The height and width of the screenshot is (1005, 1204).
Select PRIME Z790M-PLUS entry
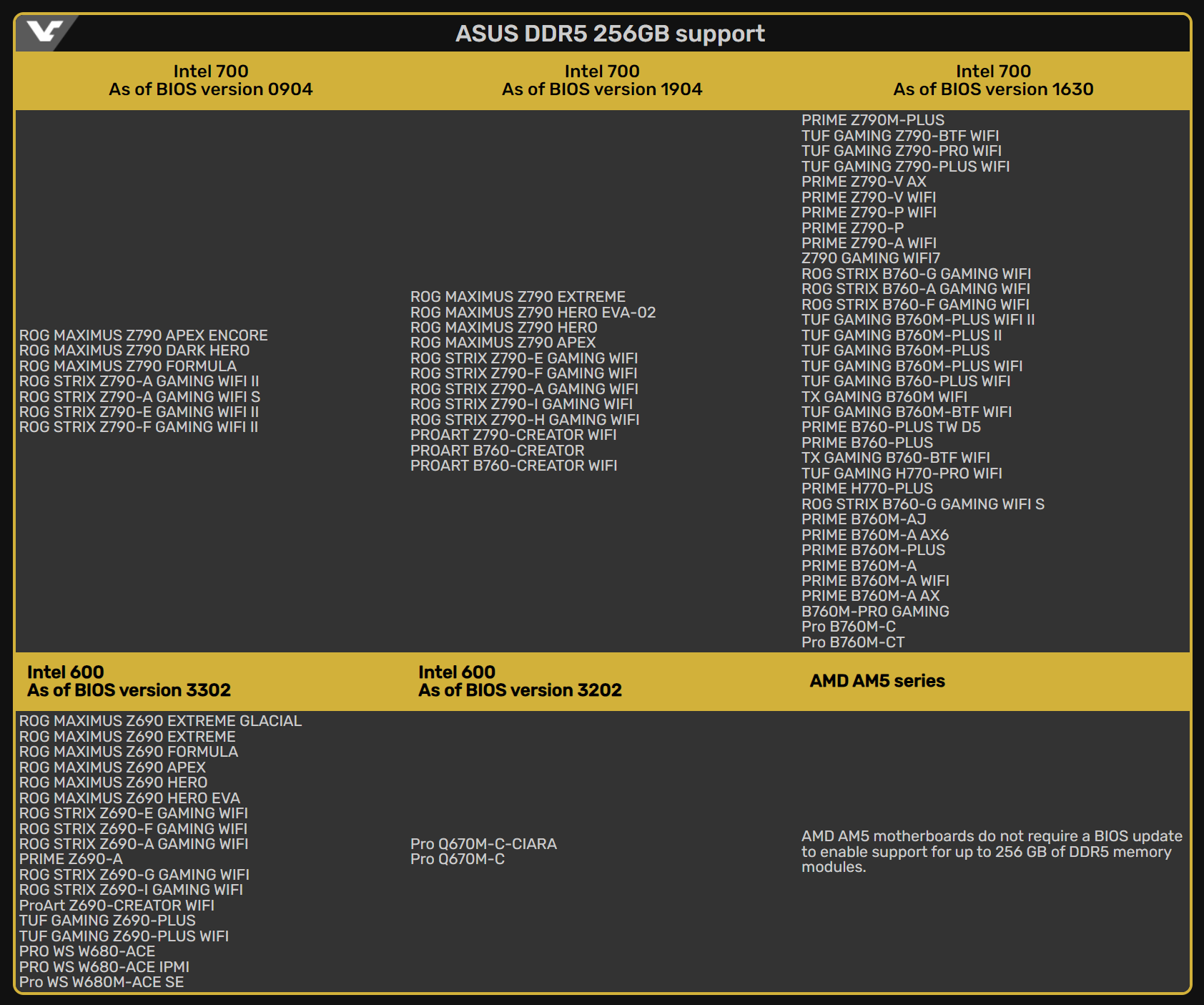pos(873,120)
